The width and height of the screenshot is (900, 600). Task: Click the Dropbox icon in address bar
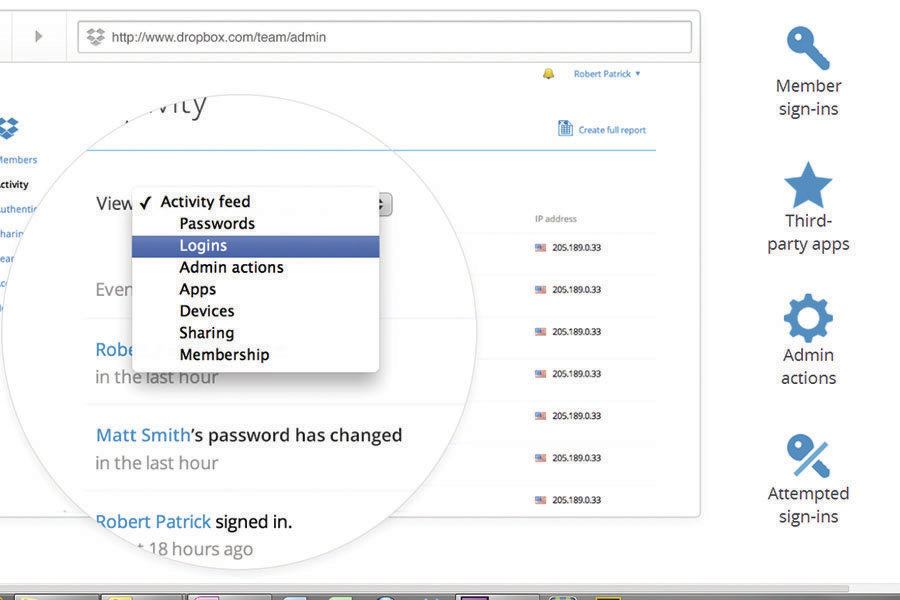coord(95,37)
